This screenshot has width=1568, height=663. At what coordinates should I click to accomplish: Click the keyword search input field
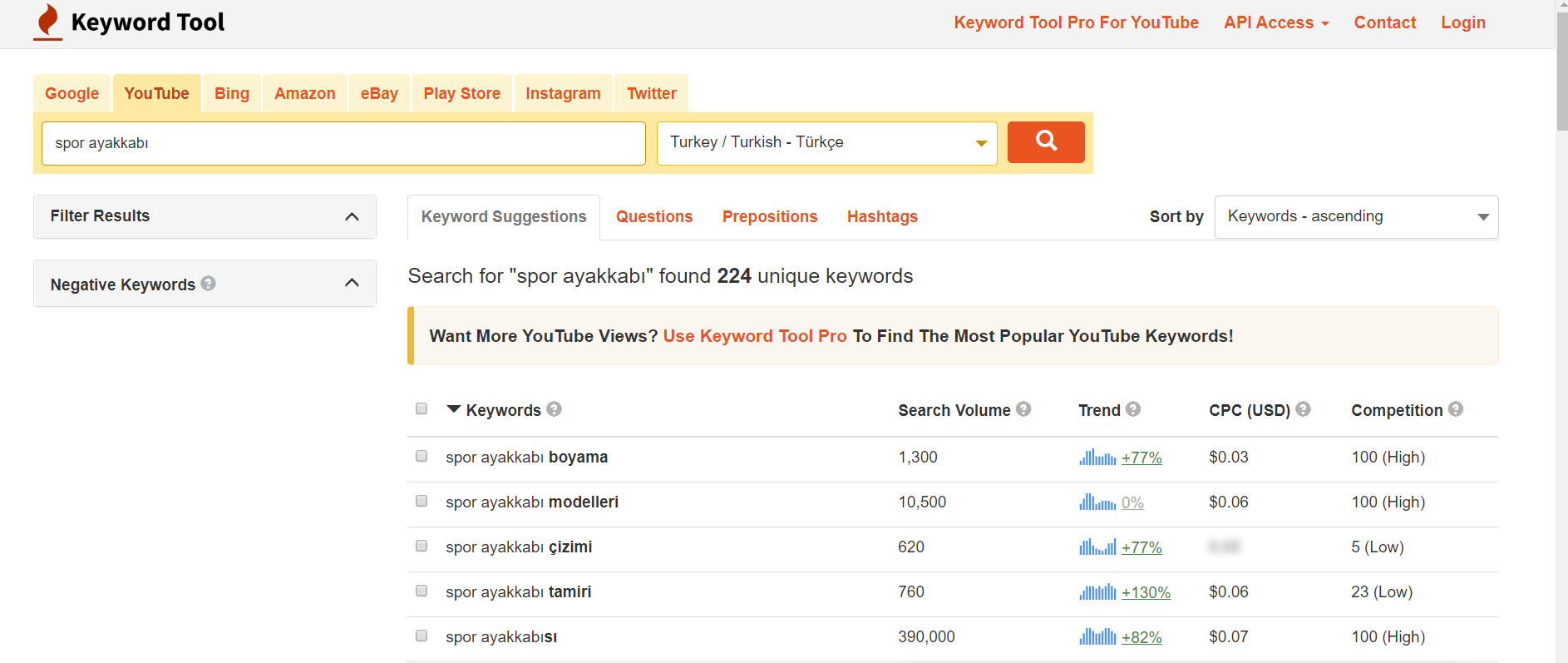click(x=343, y=143)
